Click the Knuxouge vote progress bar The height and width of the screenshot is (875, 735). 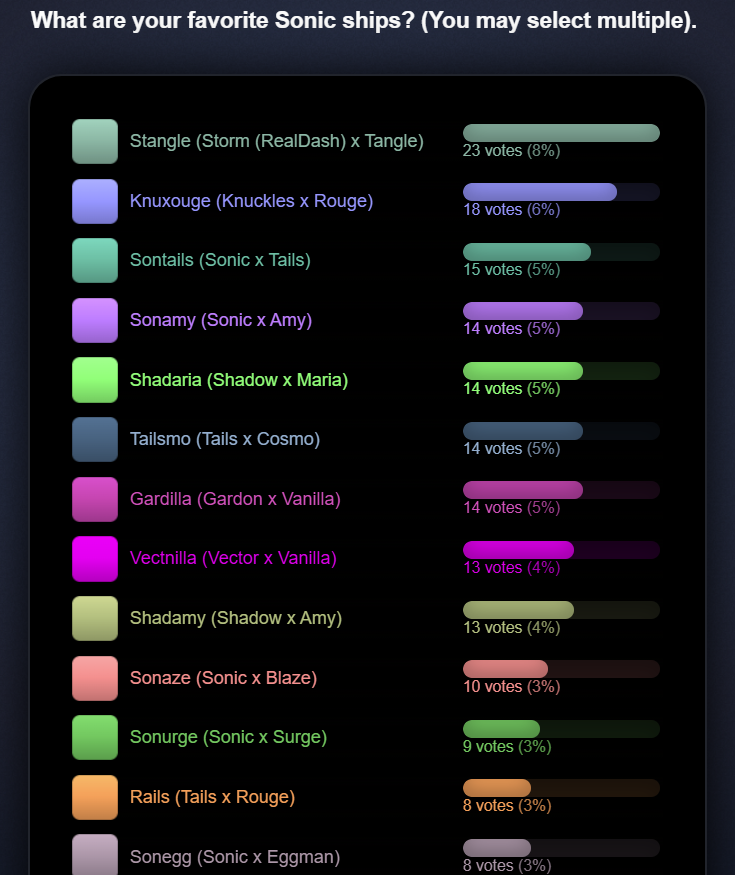561,192
